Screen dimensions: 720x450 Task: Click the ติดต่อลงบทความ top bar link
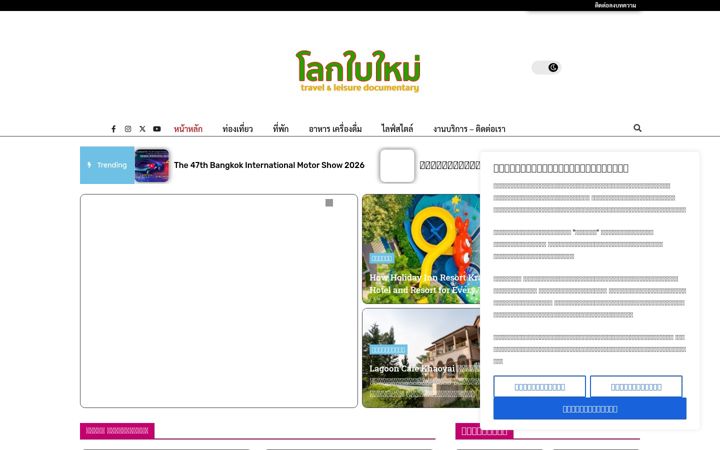point(615,6)
